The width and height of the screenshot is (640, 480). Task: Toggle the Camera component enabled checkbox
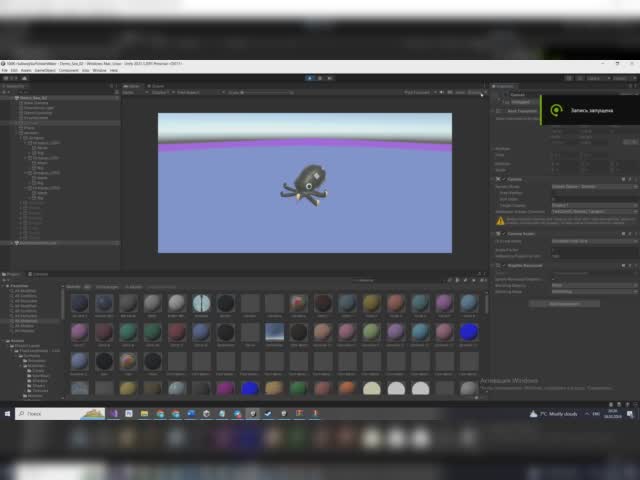pos(504,179)
